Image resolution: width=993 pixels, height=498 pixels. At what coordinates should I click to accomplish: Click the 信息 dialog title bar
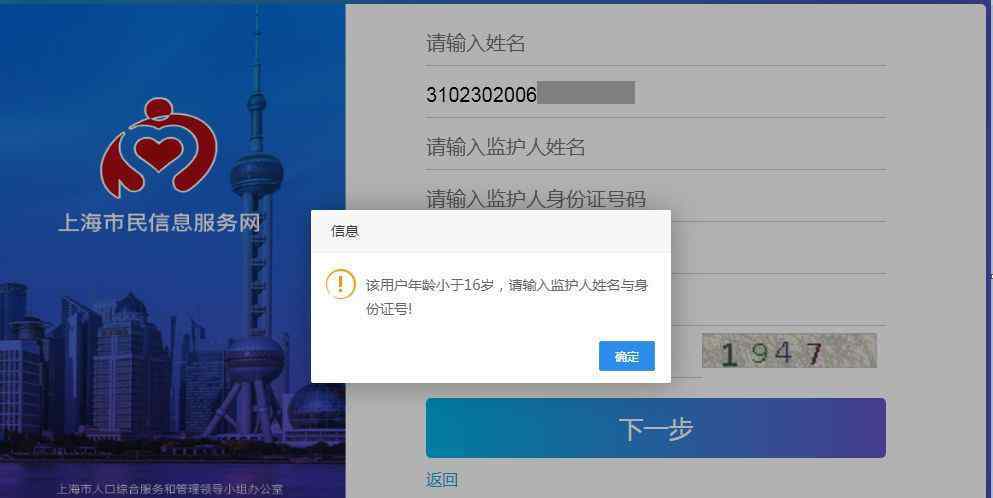pos(491,231)
